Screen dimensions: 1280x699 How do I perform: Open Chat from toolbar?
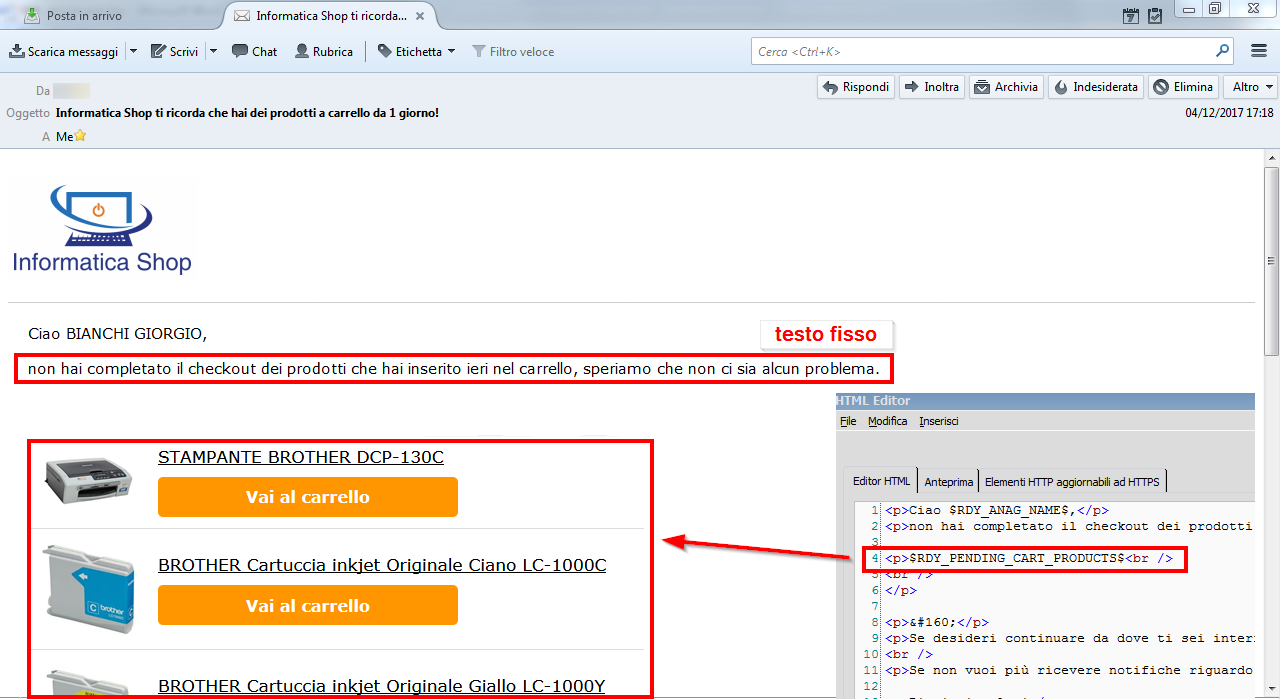[x=254, y=51]
